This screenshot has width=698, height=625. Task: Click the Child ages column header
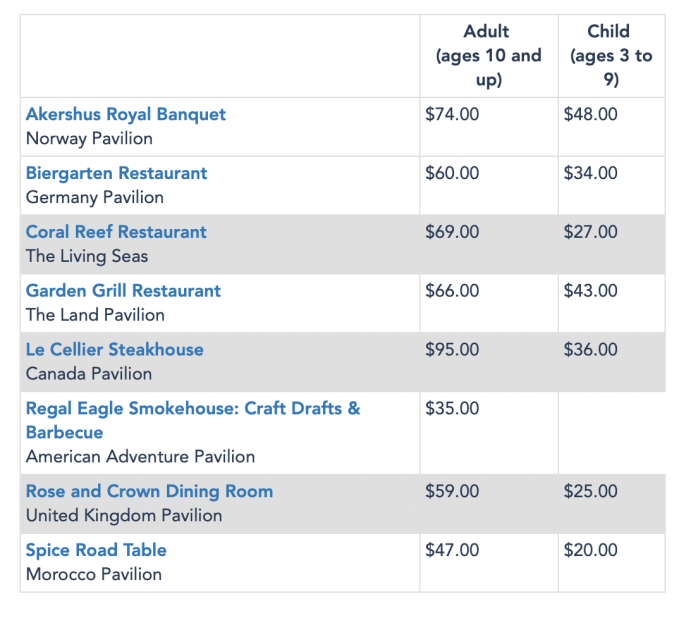coord(611,56)
